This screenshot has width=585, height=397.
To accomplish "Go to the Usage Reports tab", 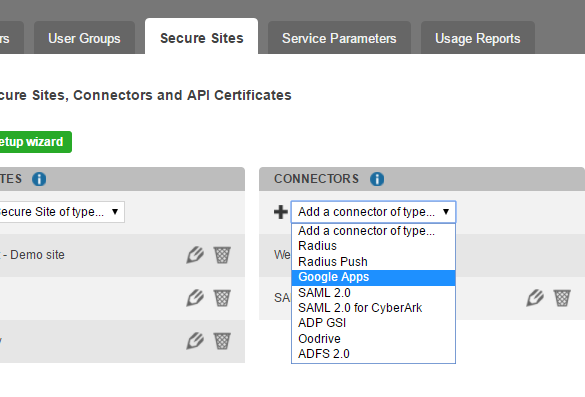I will [478, 38].
